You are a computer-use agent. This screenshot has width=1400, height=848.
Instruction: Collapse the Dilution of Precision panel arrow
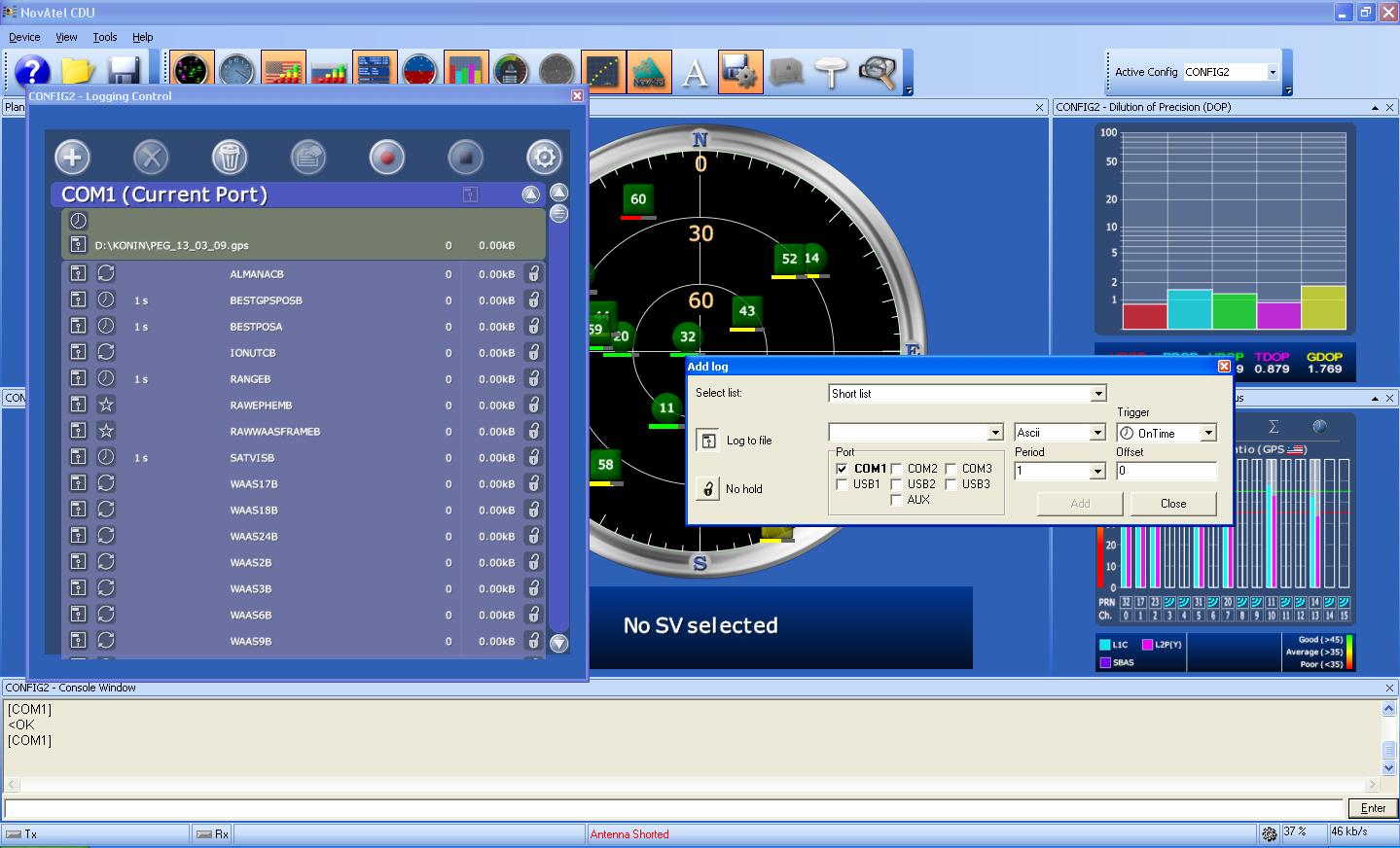[x=1375, y=107]
